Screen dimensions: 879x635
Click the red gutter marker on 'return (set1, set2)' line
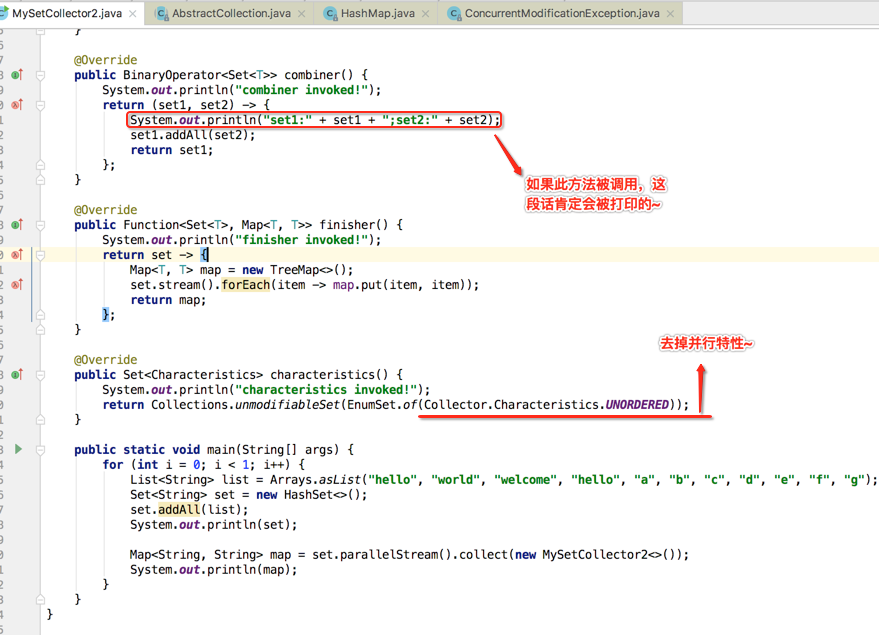(17, 105)
